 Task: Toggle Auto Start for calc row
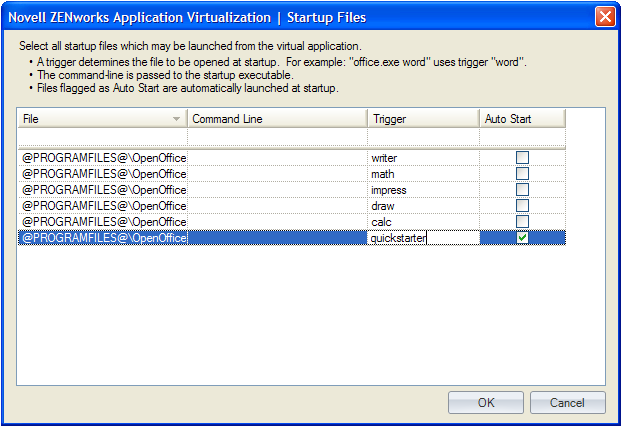coord(522,222)
